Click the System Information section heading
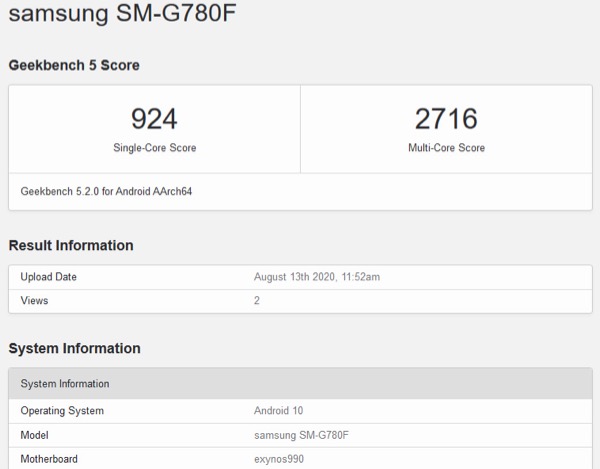600x469 pixels. (74, 348)
